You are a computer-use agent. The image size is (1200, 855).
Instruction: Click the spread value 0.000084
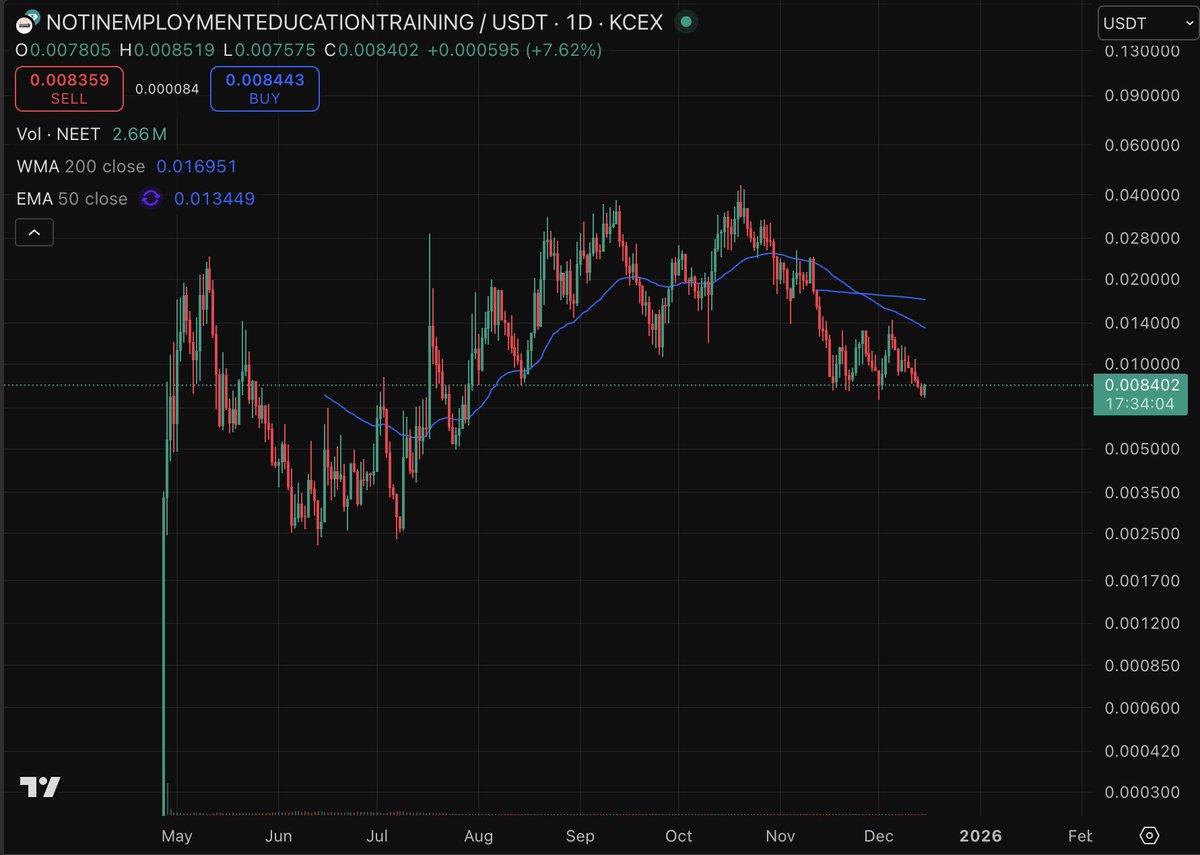pyautogui.click(x=166, y=89)
